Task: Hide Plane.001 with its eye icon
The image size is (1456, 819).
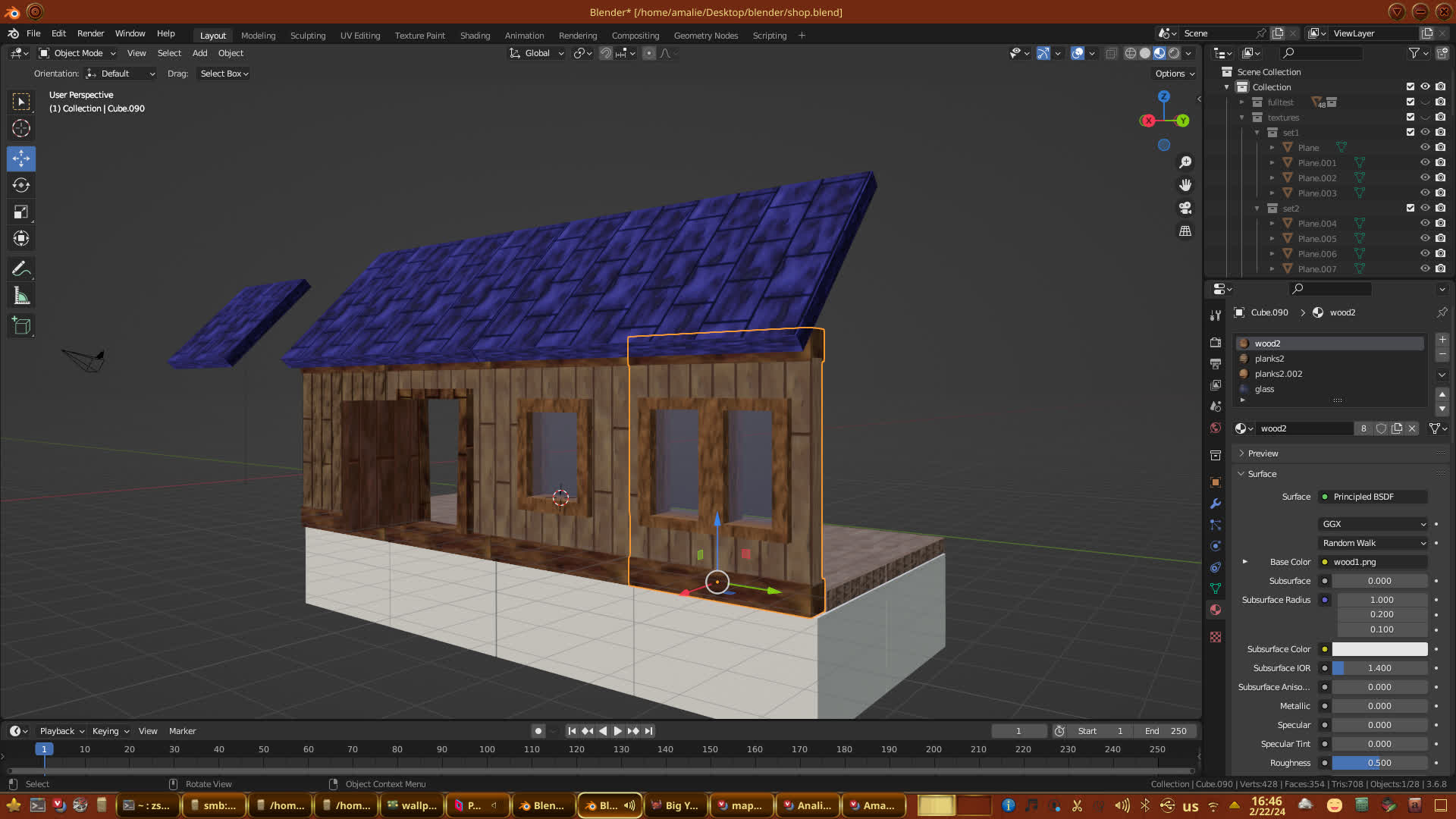Action: tap(1425, 162)
